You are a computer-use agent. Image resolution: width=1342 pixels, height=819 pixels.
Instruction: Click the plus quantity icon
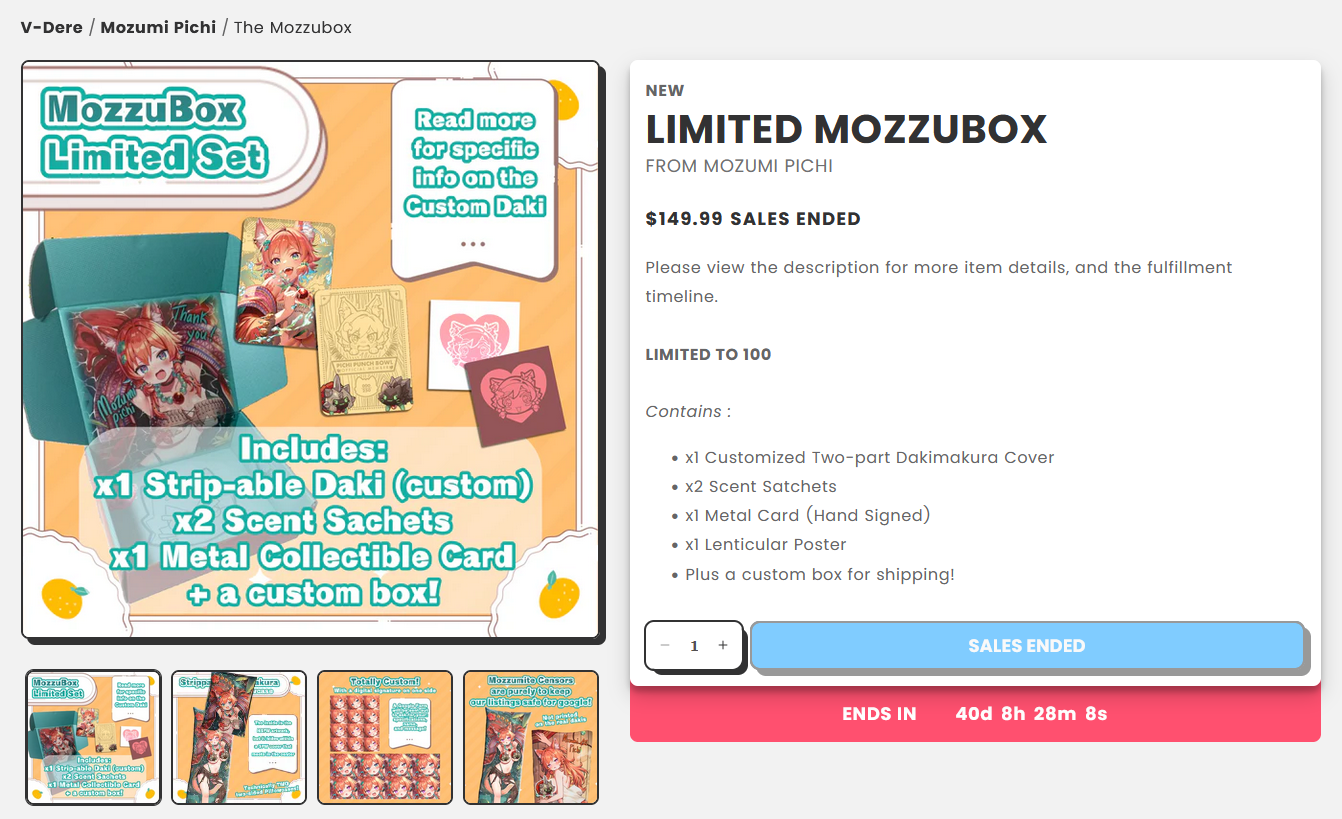coord(723,646)
